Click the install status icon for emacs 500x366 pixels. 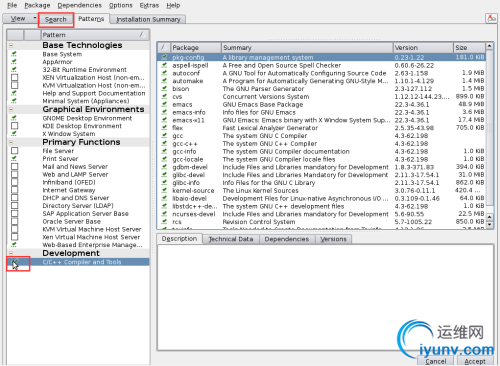click(x=164, y=104)
